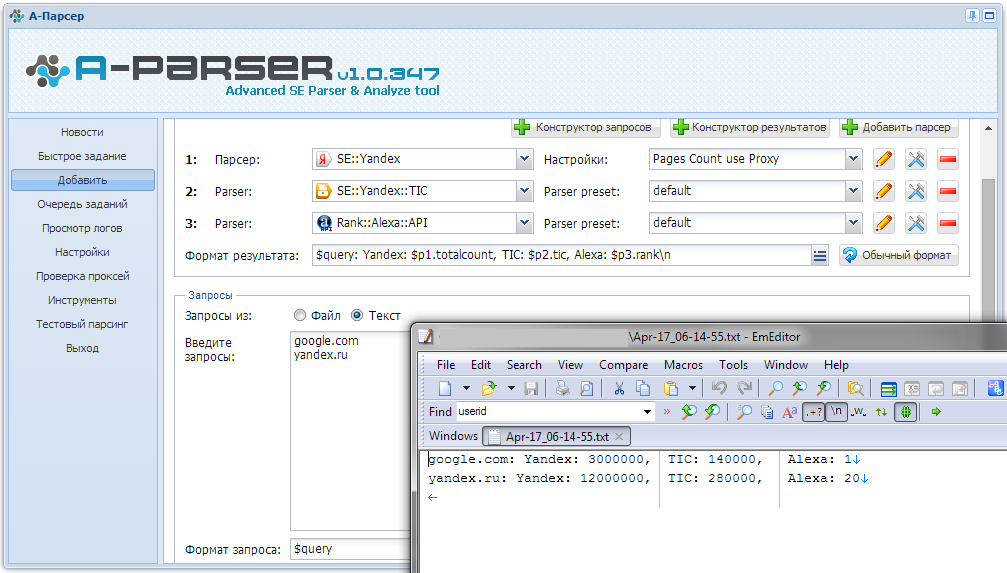Toggle Match Case Aa on Find bar
Screen dimensions: 1007x573
[x=789, y=412]
